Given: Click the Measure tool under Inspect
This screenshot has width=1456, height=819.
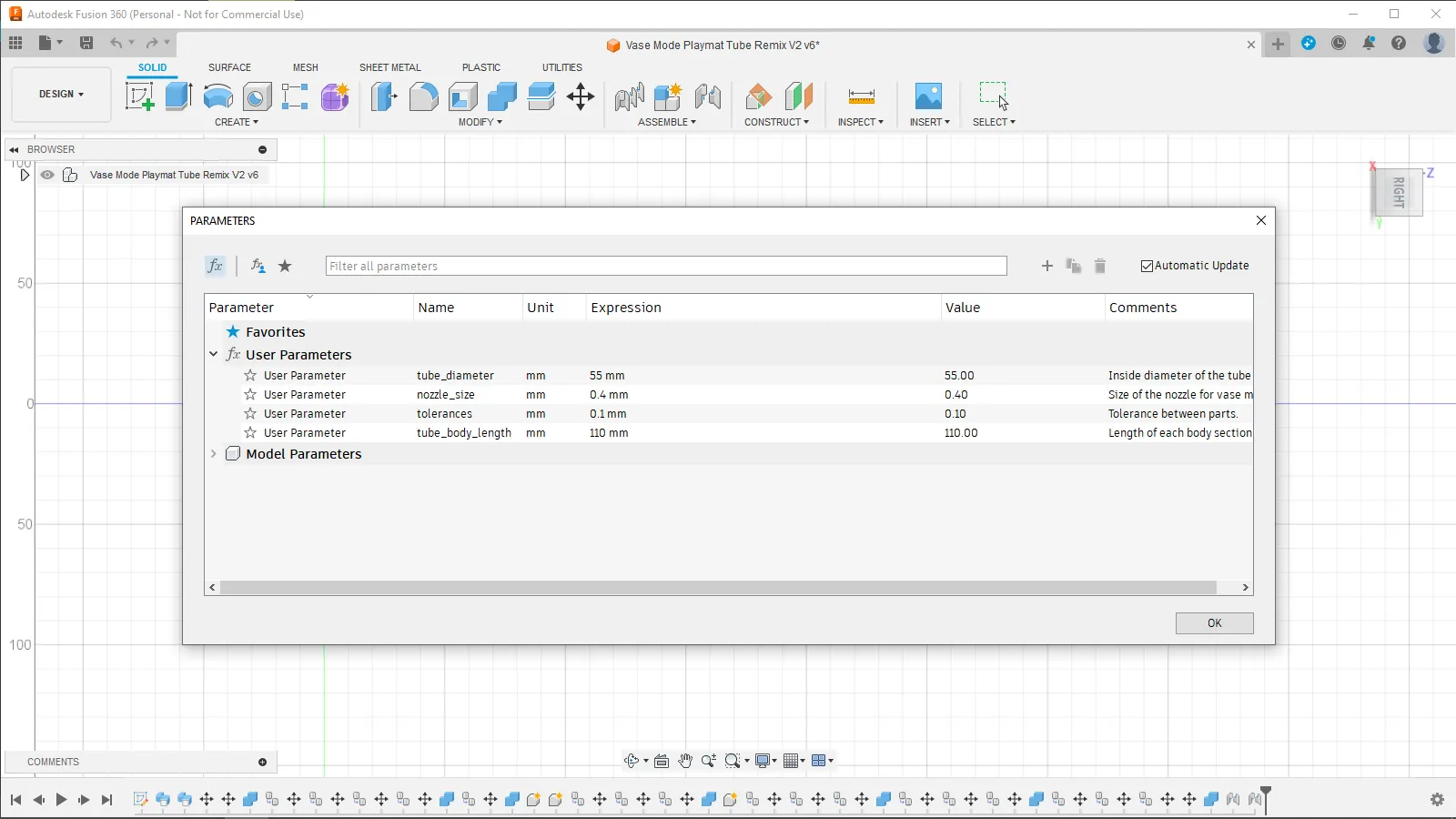Looking at the screenshot, I should [x=861, y=96].
